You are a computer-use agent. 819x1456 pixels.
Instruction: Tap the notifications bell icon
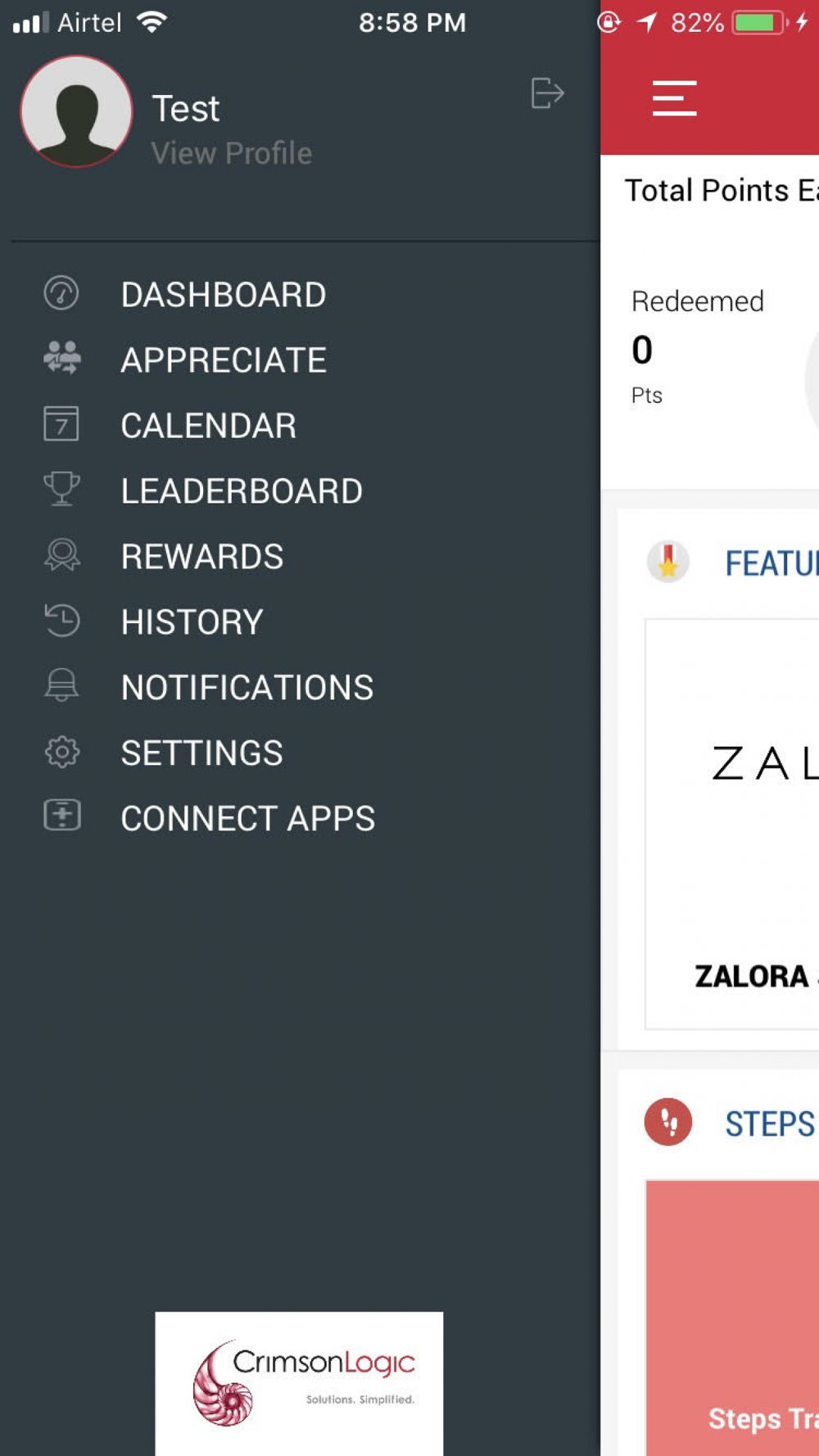[x=61, y=685]
